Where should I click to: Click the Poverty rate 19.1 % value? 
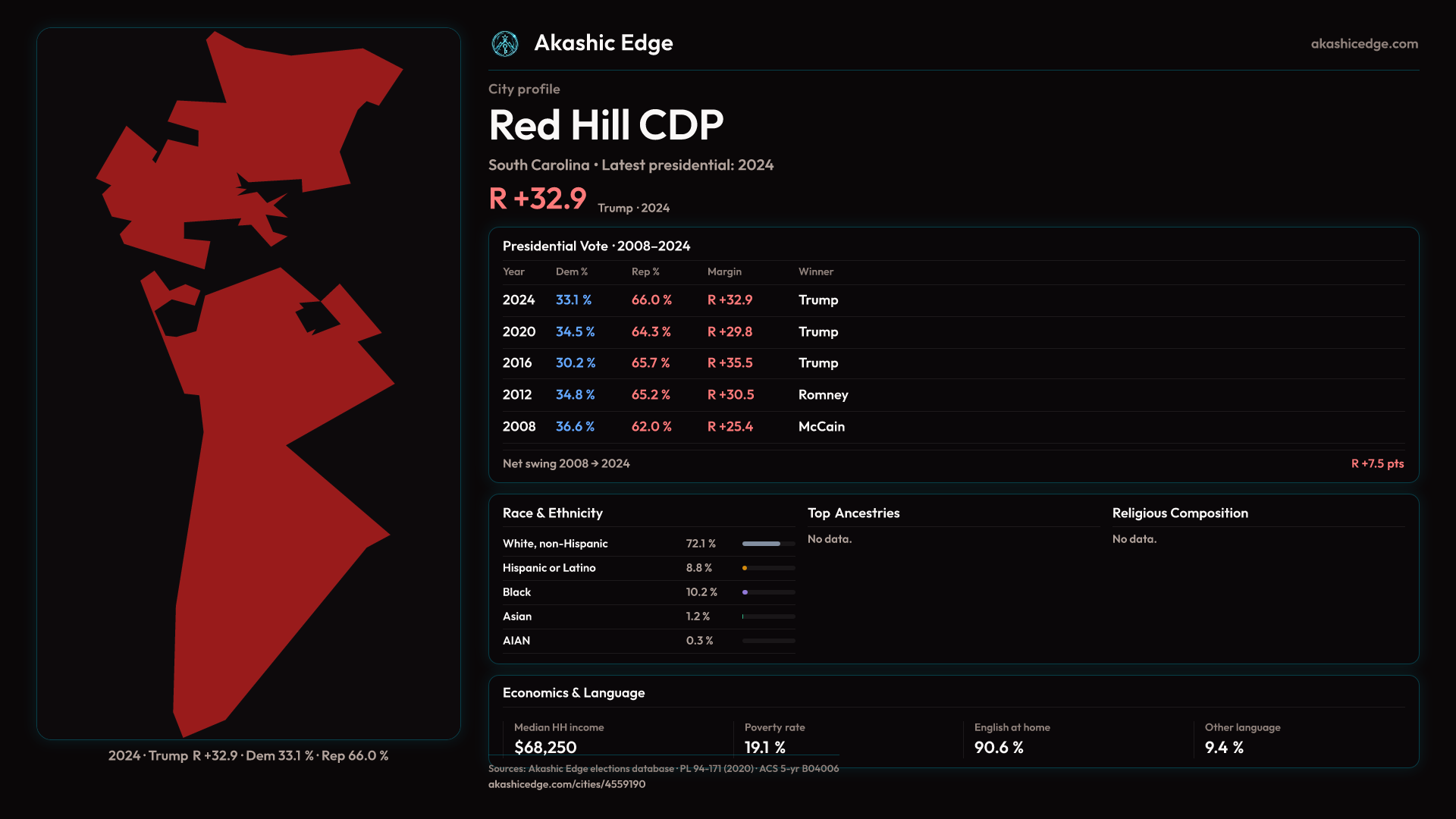coord(764,747)
